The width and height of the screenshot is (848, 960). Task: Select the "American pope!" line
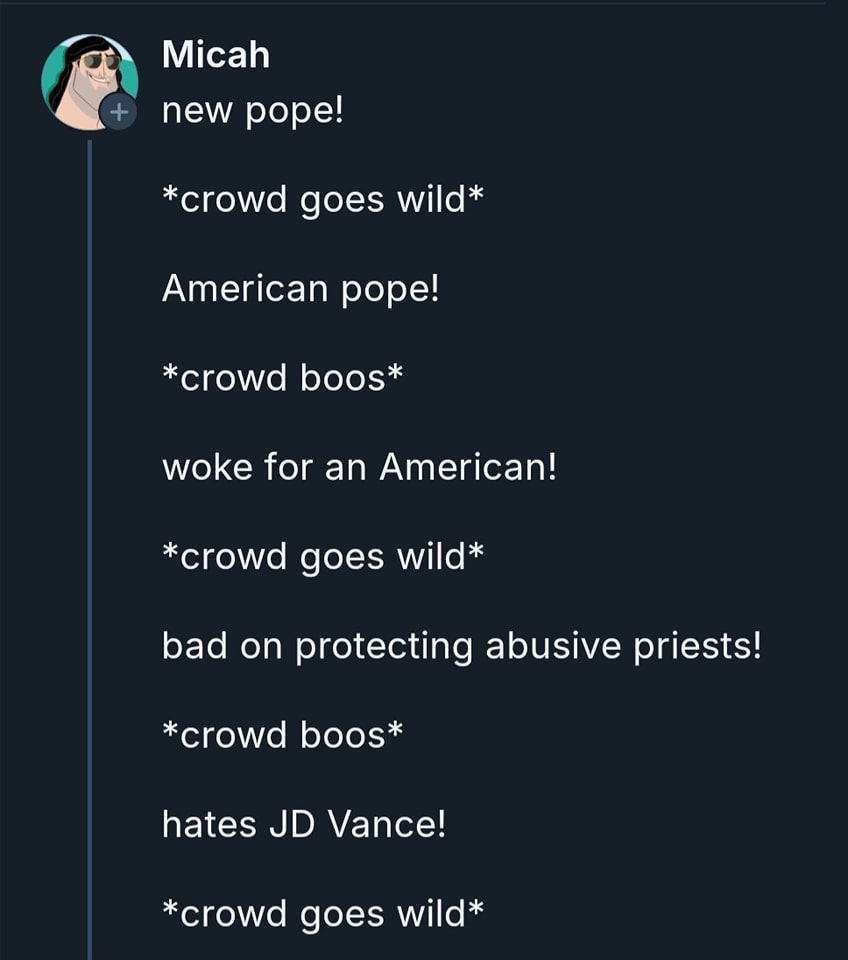click(x=300, y=289)
